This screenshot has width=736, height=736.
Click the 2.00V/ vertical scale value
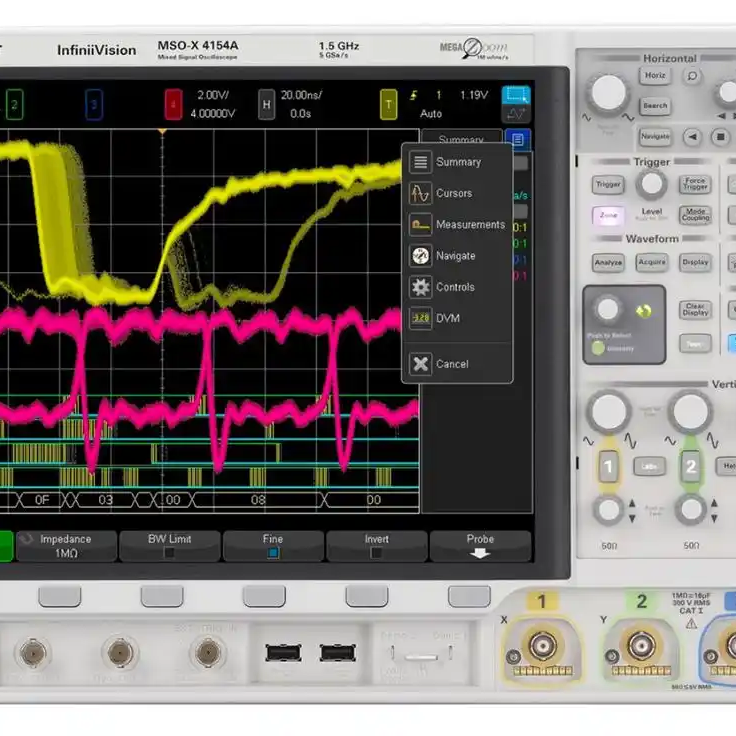tap(213, 95)
